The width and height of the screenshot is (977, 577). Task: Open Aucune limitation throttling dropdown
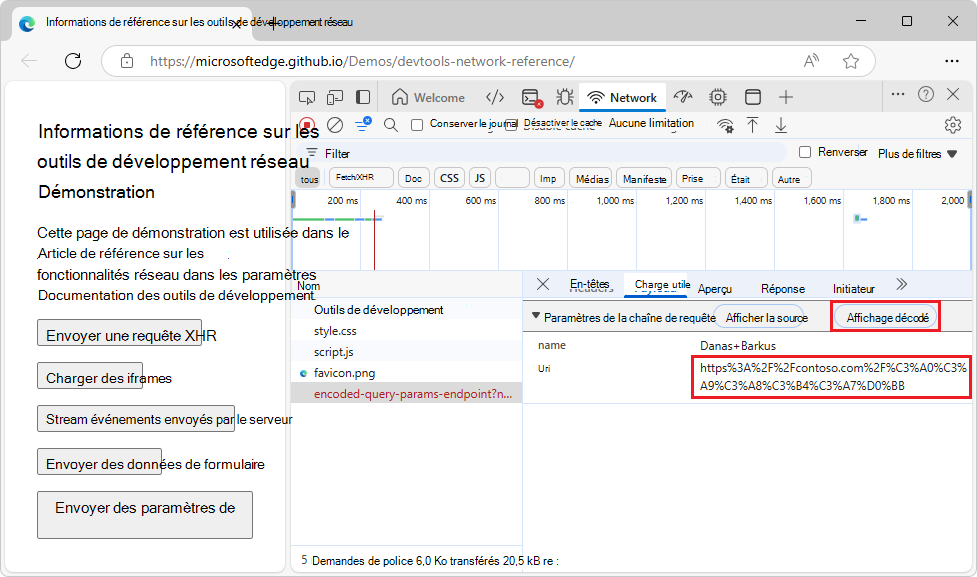(x=651, y=123)
